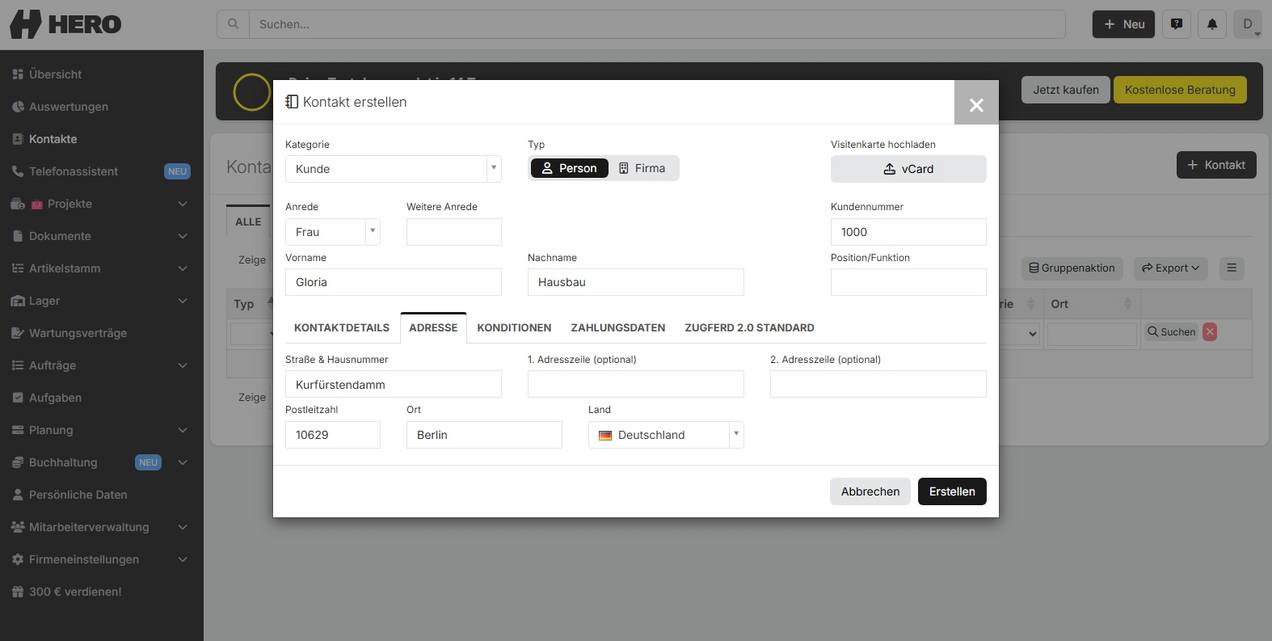Screen dimensions: 1272x641
Task: Focus the Postleitzahl input field
Action: pyautogui.click(x=332, y=435)
